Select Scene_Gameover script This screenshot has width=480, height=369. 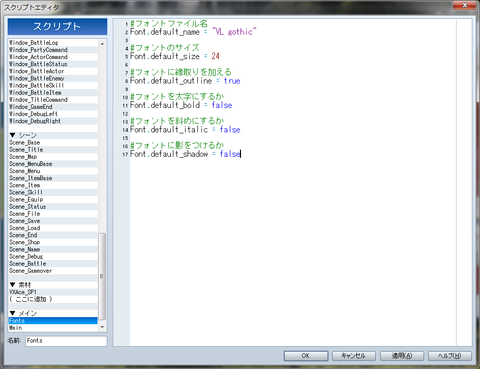point(53,271)
